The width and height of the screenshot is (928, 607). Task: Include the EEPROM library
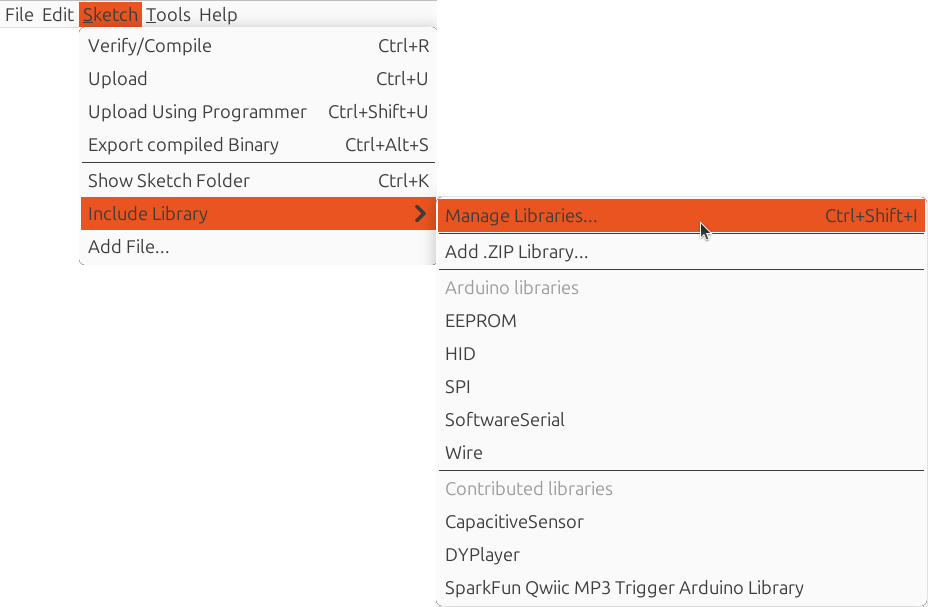point(481,321)
